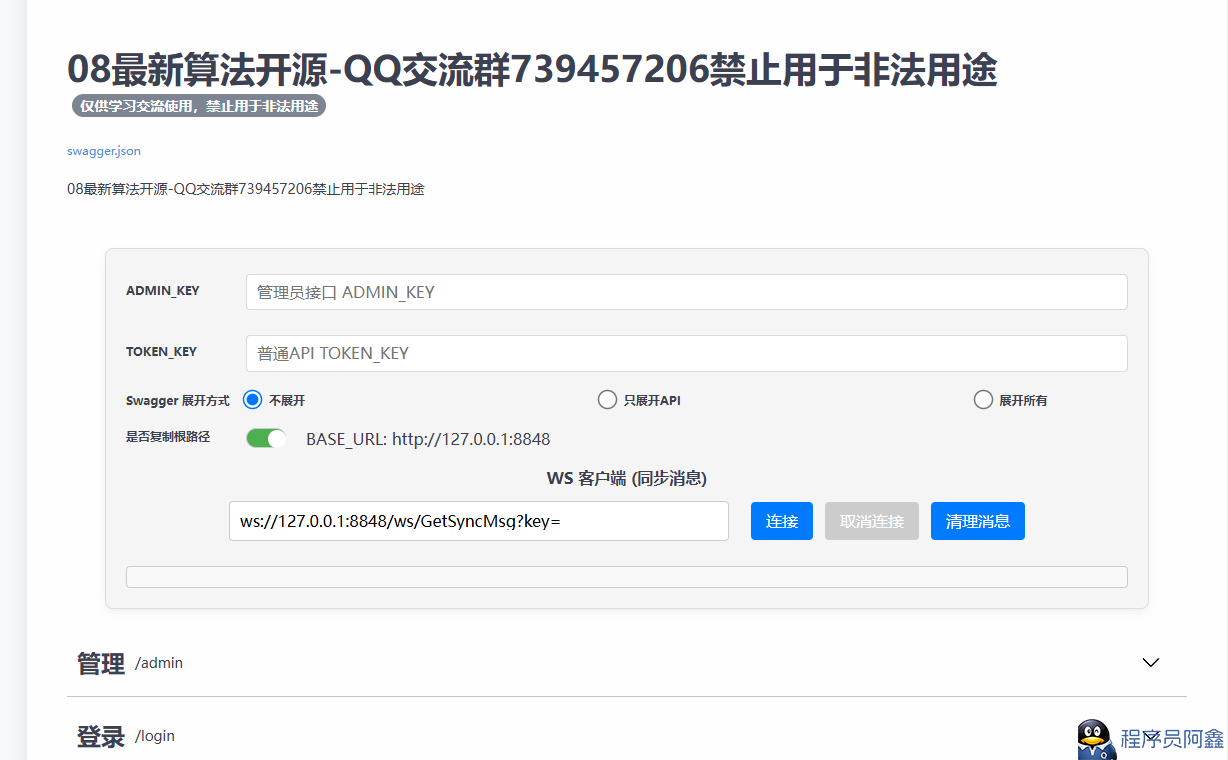
Task: Select the 不展开 radio option
Action: (x=253, y=400)
